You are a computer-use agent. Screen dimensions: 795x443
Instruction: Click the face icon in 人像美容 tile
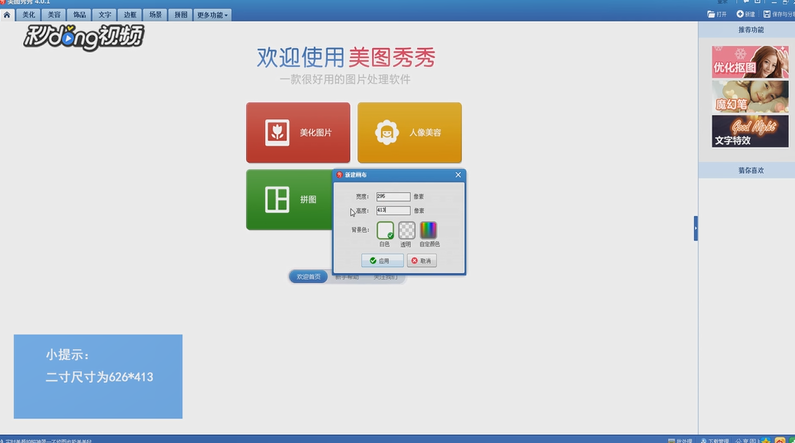pos(387,133)
